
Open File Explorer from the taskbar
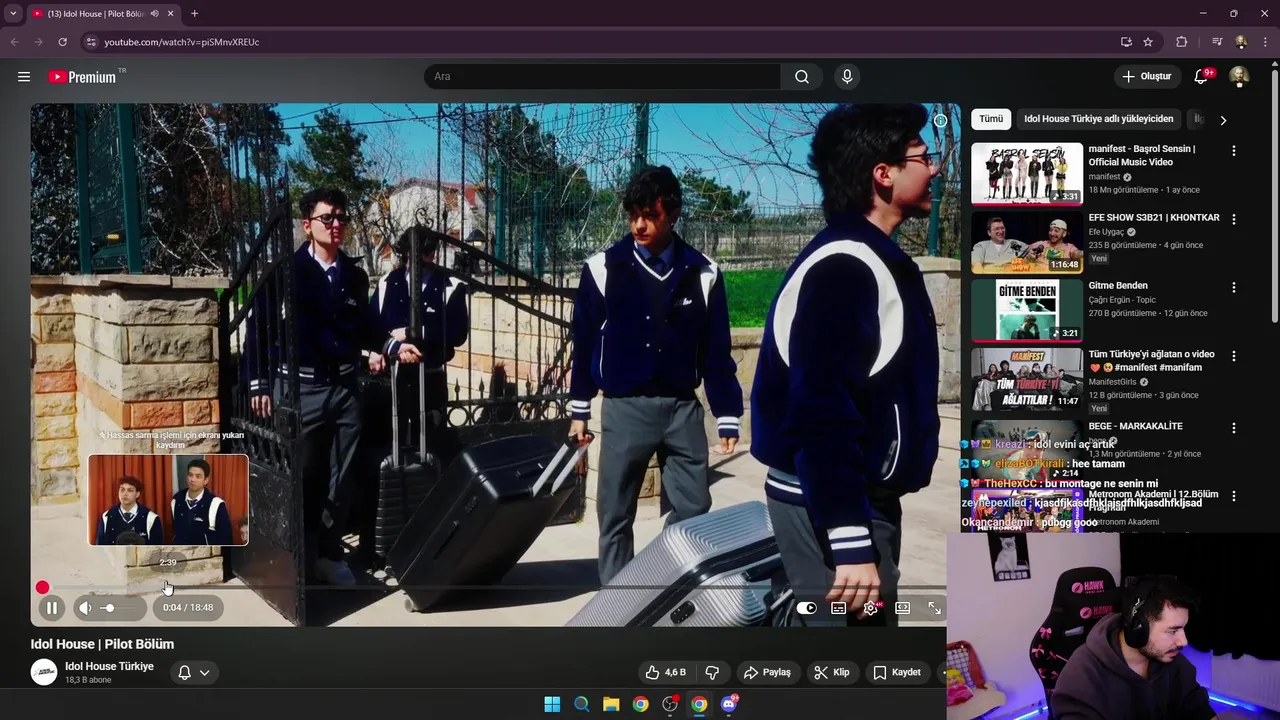tap(611, 704)
